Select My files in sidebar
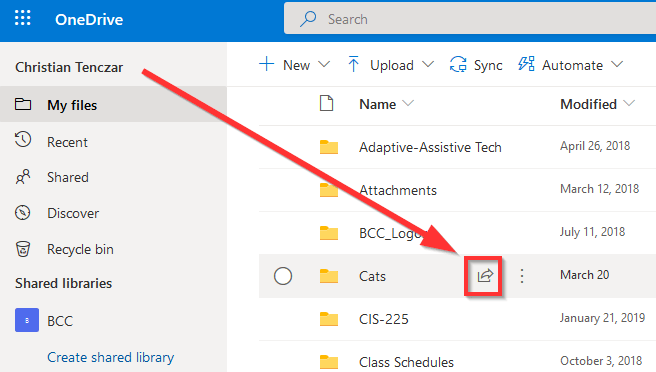 113,104
